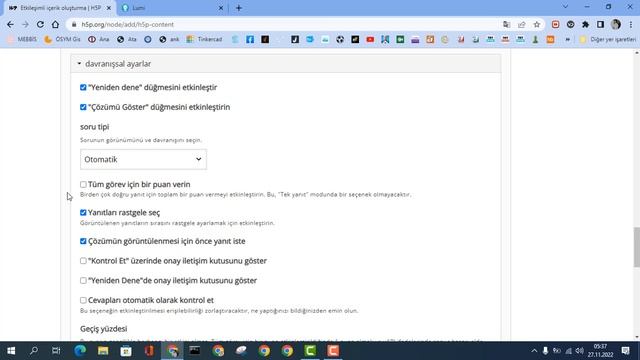Image resolution: width=640 pixels, height=360 pixels.
Task: Open the tab search chevron
Action: pos(565,7)
